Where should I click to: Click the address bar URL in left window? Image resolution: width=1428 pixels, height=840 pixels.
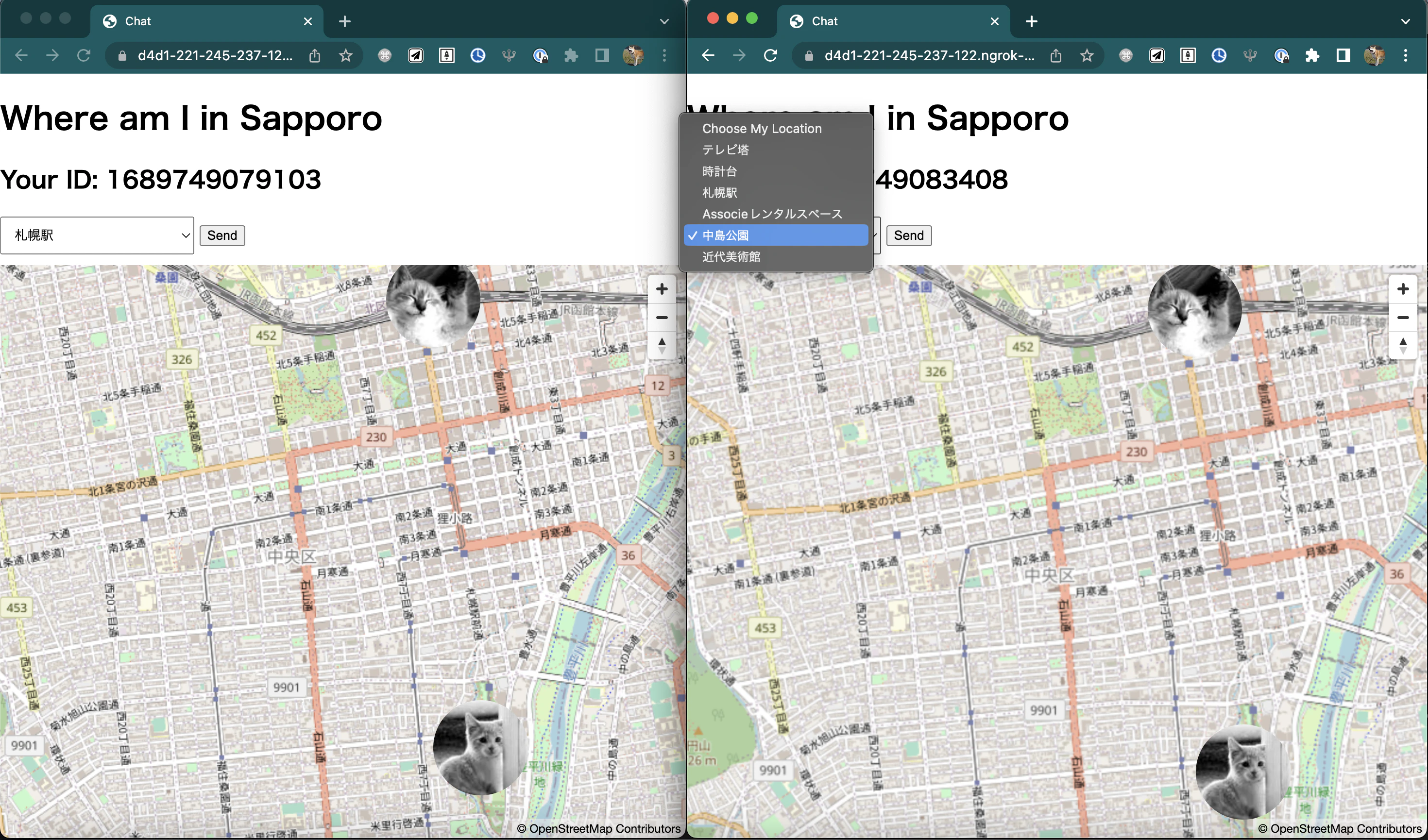pos(215,55)
